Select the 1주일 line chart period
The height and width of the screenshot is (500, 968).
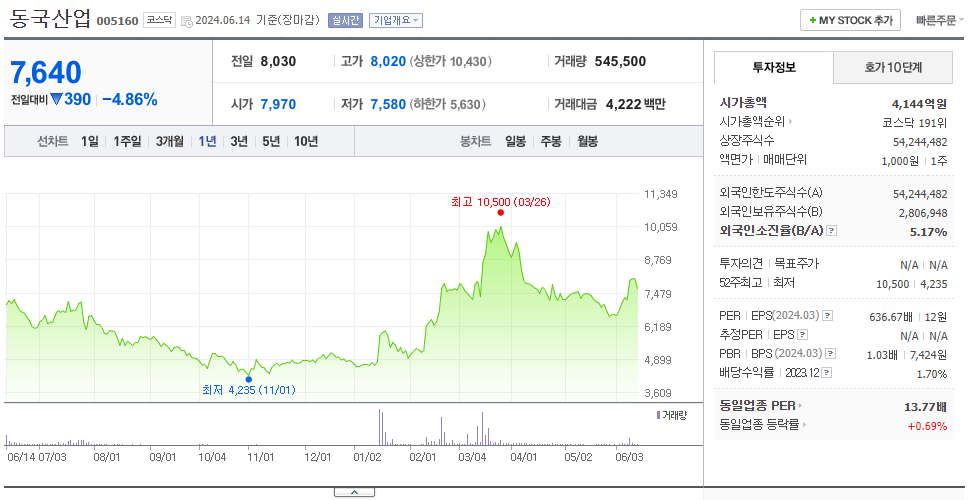click(127, 141)
